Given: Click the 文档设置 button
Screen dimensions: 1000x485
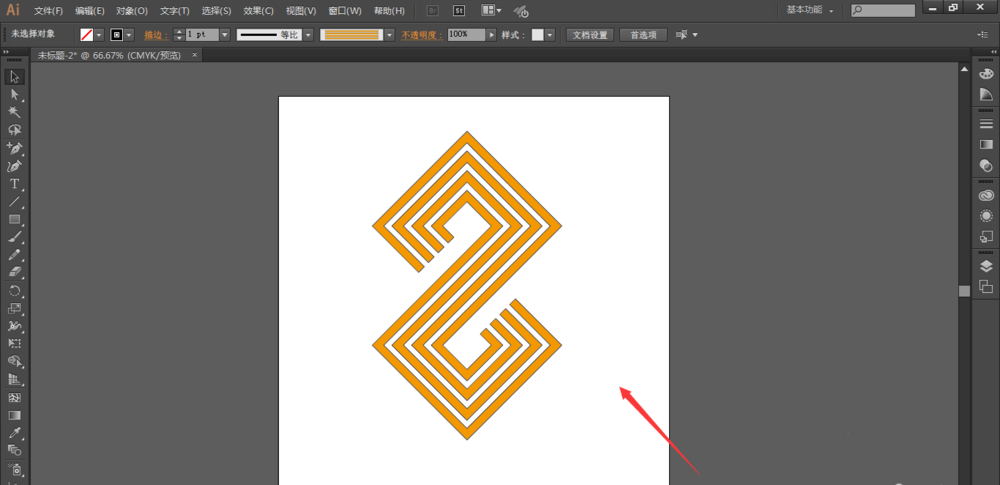Looking at the screenshot, I should pyautogui.click(x=590, y=35).
